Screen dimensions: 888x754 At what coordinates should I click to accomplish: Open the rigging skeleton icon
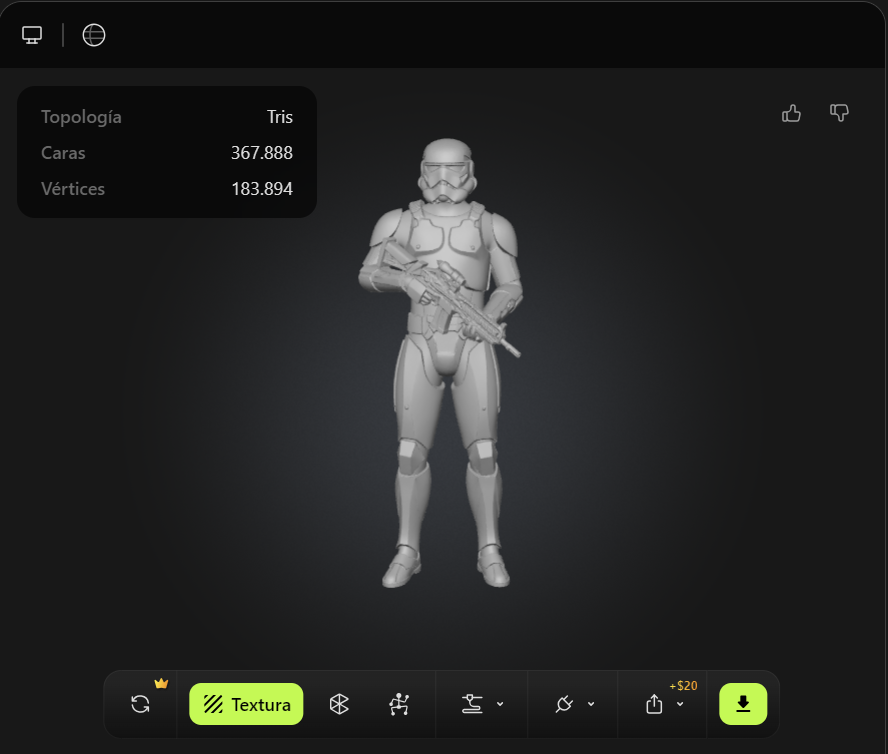399,704
